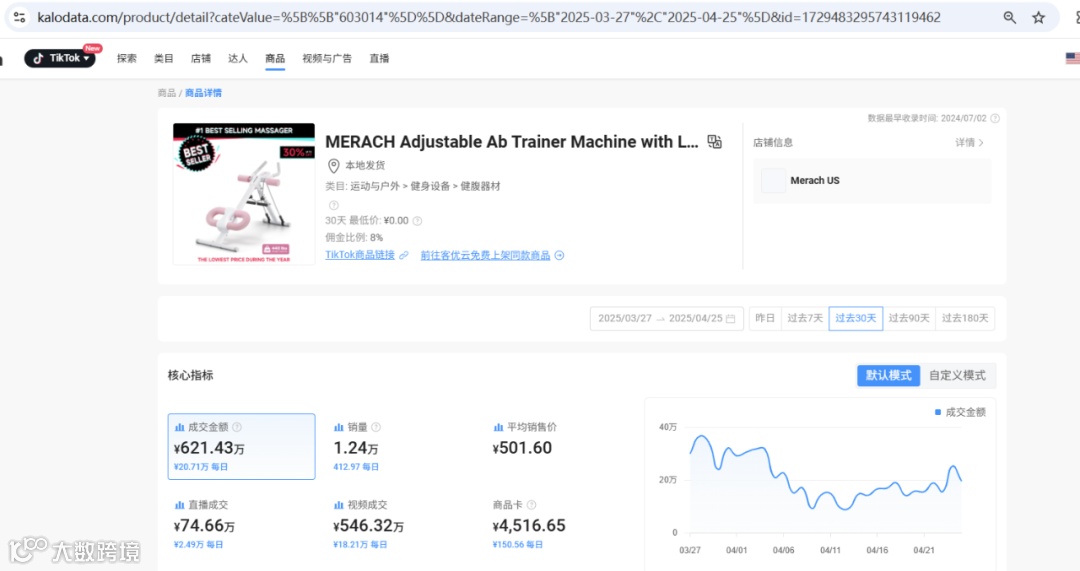Click the 04/06 chart axis label
Image resolution: width=1080 pixels, height=571 pixels.
point(783,550)
